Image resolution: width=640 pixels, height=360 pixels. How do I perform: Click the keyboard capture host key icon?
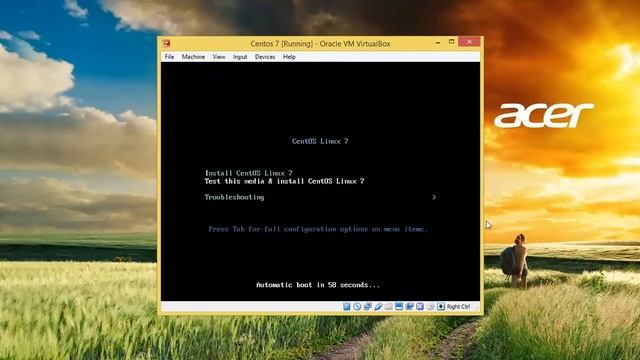coord(441,306)
